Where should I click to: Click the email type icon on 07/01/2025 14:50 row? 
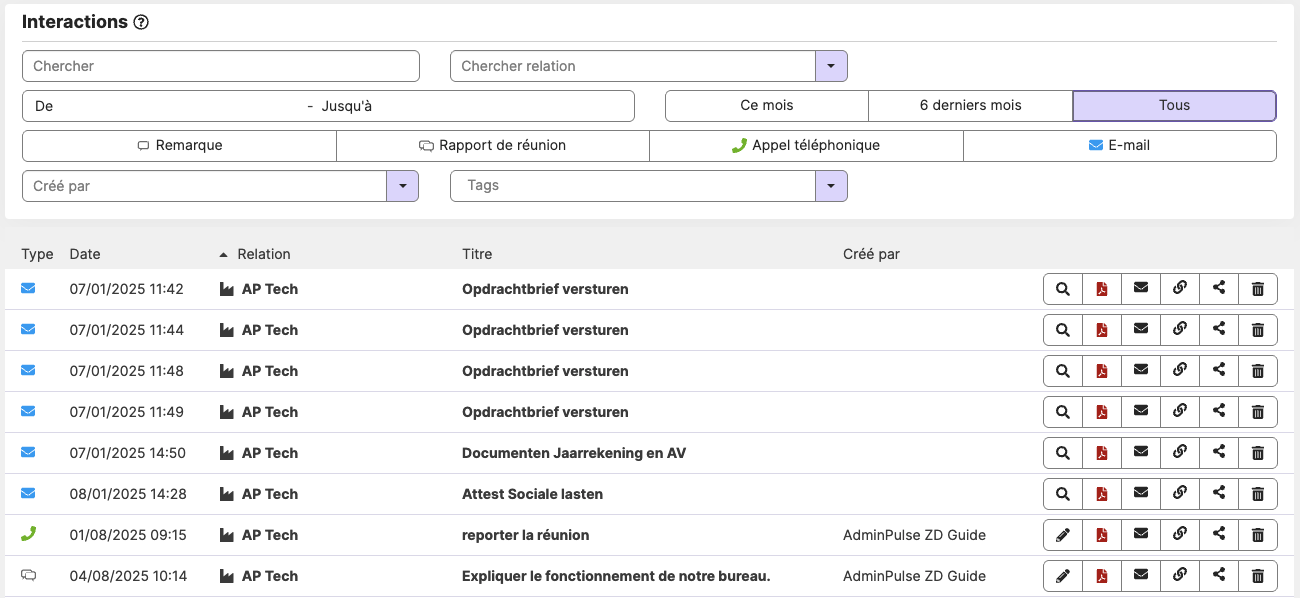[28, 452]
